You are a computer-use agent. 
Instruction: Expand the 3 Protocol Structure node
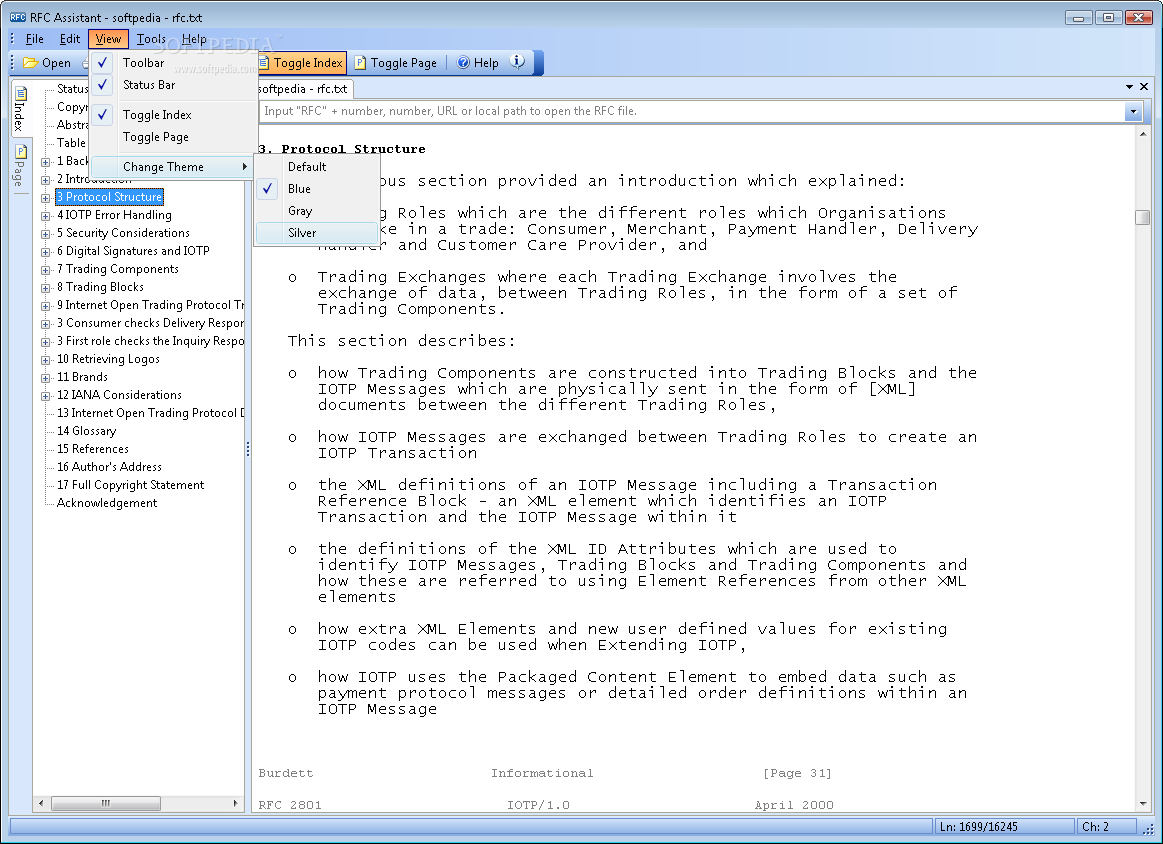45,197
